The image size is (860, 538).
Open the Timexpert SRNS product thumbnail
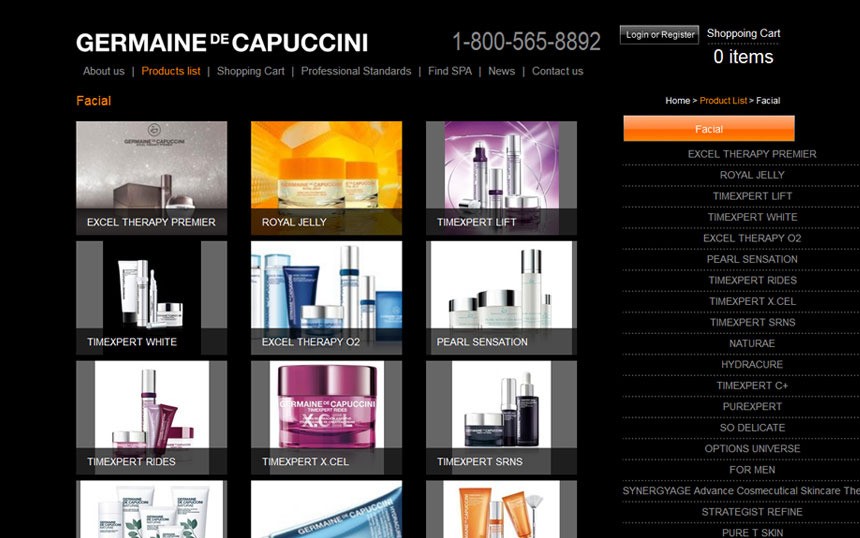click(x=501, y=417)
